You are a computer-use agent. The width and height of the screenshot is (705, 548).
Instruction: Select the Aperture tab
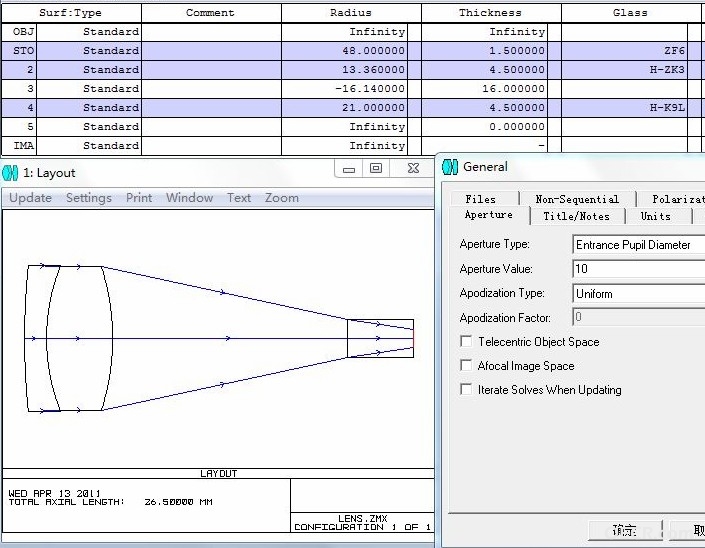click(489, 215)
